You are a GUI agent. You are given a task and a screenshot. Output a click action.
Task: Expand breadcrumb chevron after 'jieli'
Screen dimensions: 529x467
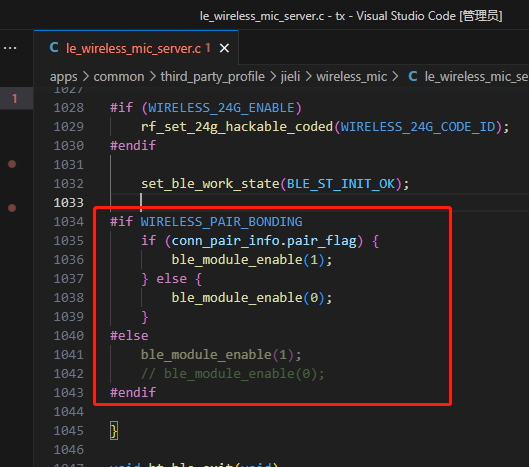(308, 77)
